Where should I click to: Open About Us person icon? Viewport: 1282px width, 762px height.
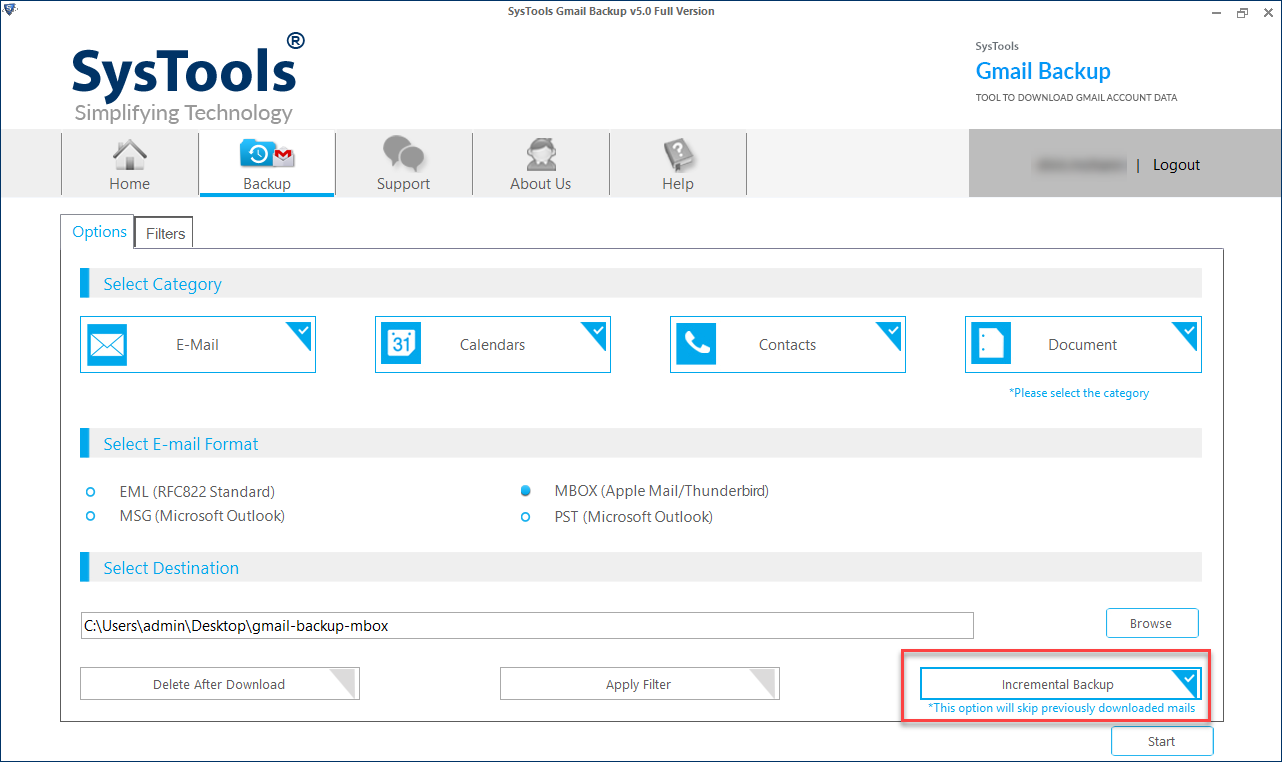pyautogui.click(x=541, y=154)
